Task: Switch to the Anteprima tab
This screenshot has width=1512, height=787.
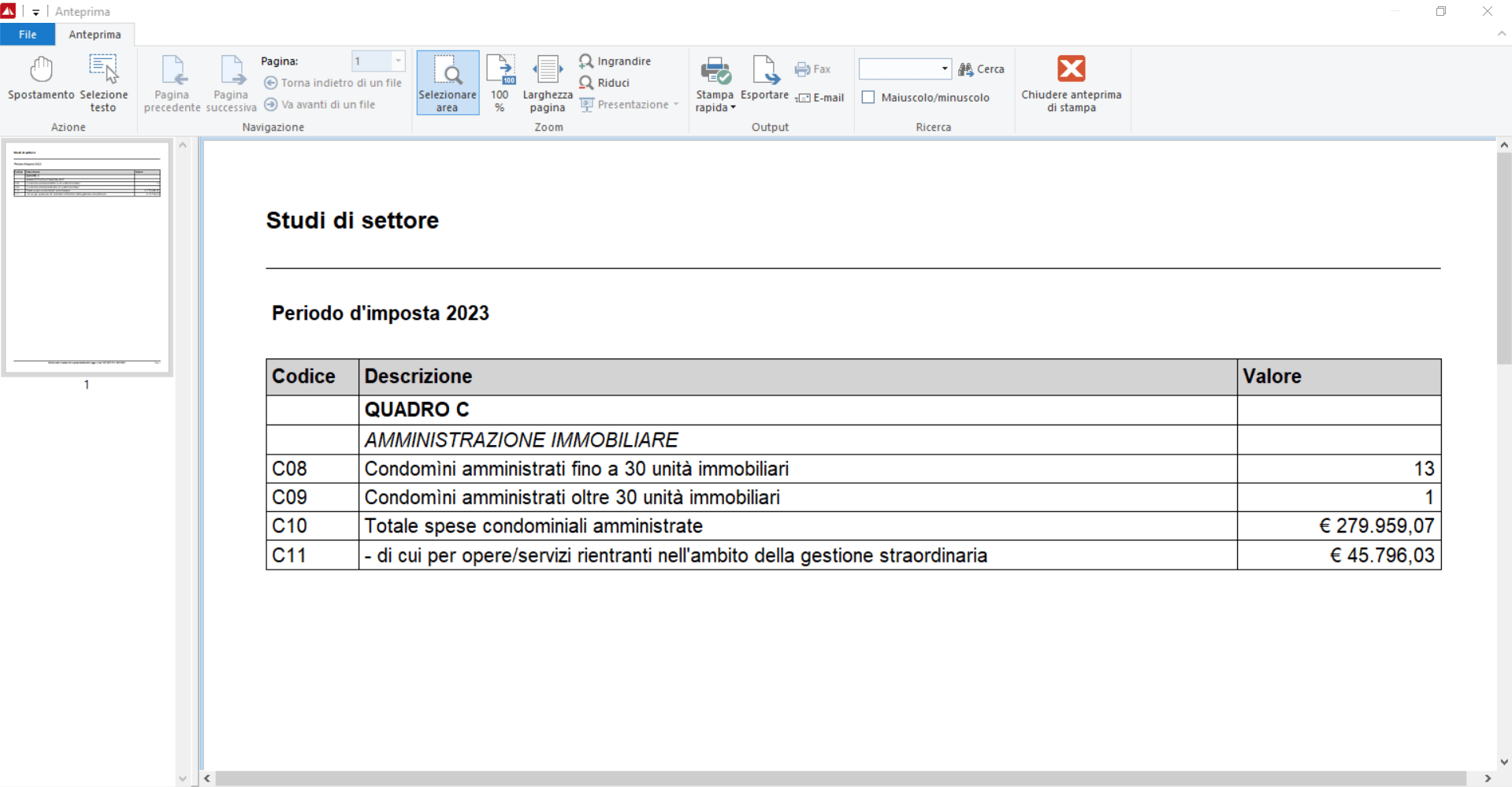Action: tap(95, 35)
